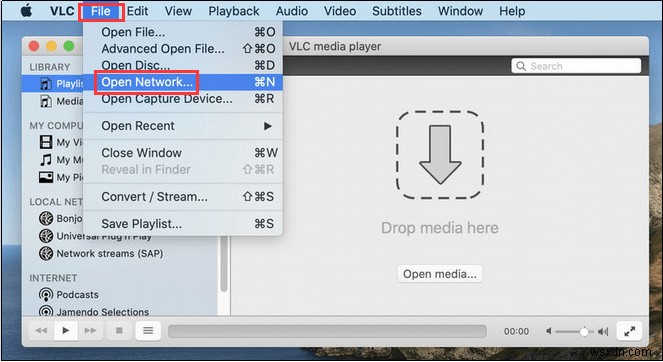The height and width of the screenshot is (362, 663).
Task: Click the stop button
Action: 119,330
